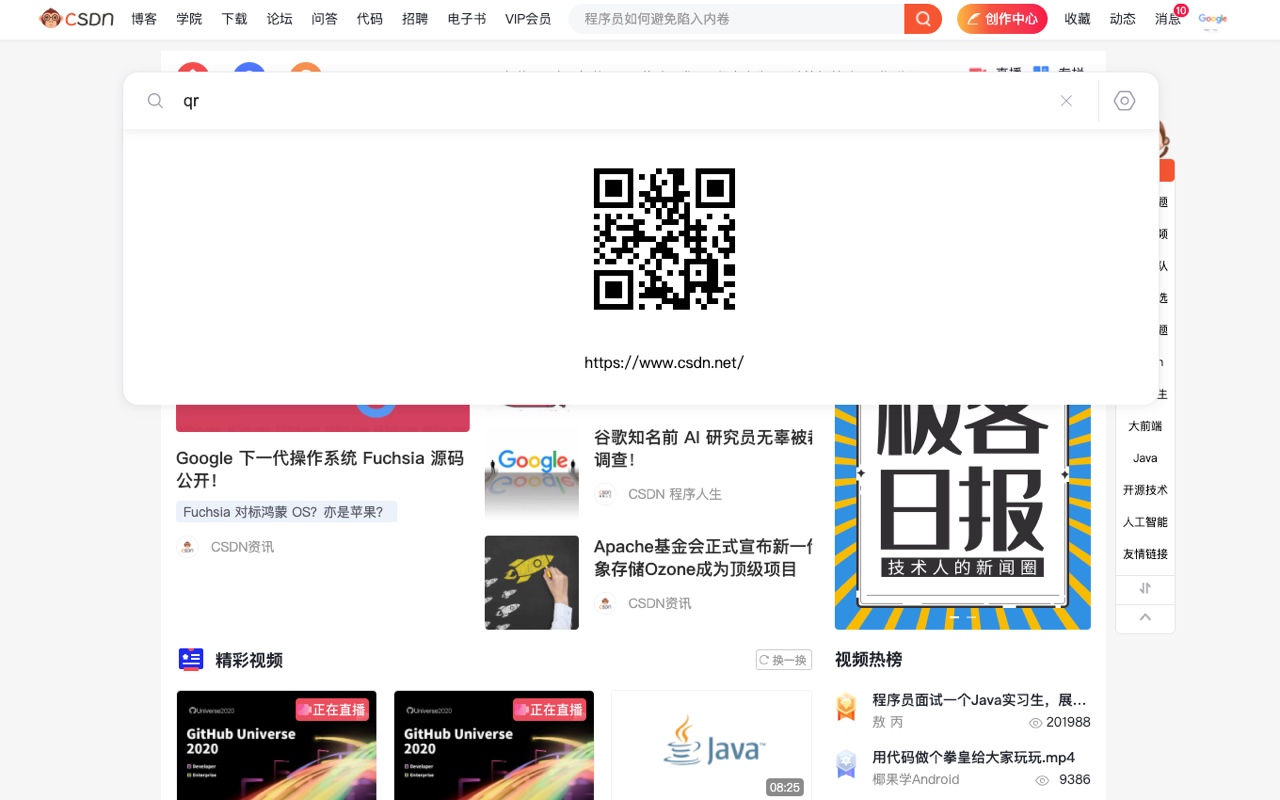This screenshot has height=800, width=1280.
Task: Select 人工智能 in the sidebar
Action: point(1145,522)
